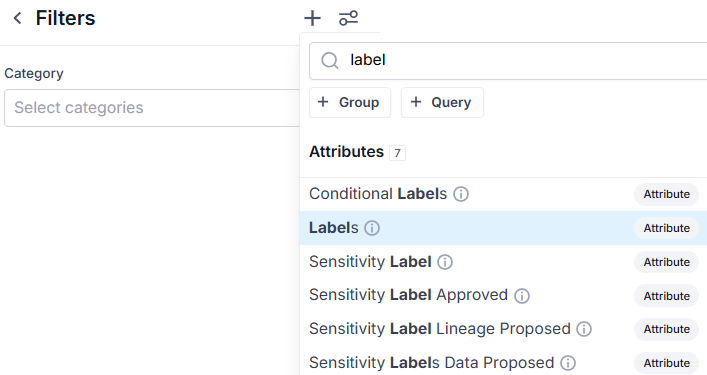The width and height of the screenshot is (707, 375).
Task: Click the back chevron beside Filters
Action: (x=18, y=18)
